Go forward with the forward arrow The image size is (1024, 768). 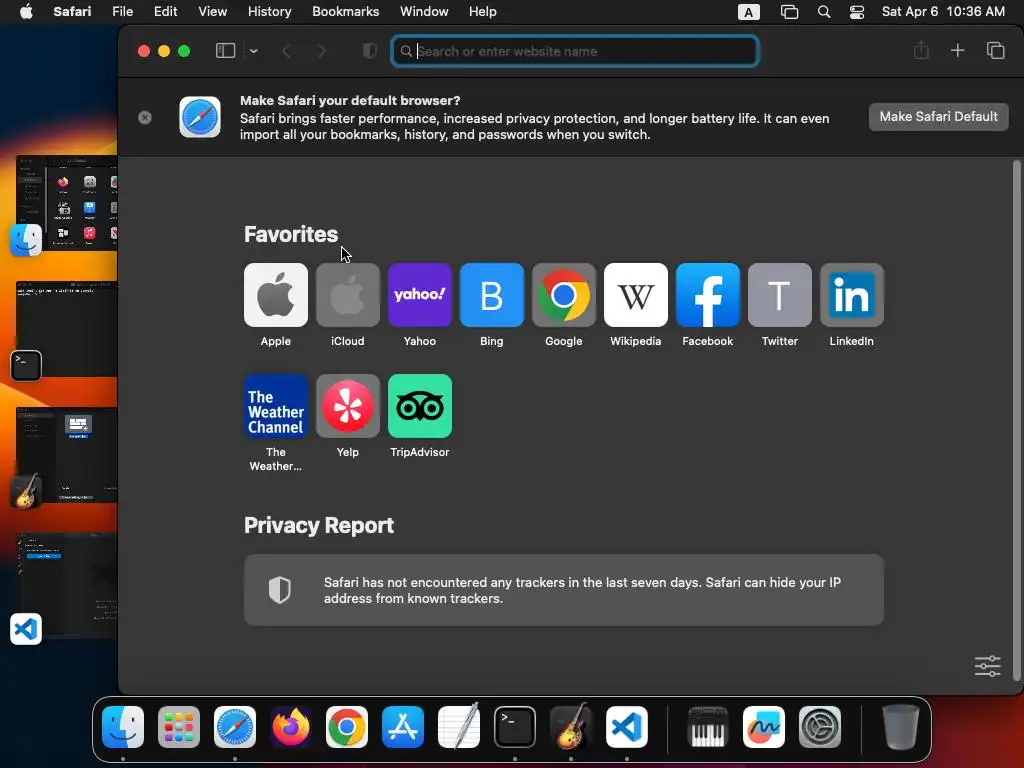[x=321, y=51]
